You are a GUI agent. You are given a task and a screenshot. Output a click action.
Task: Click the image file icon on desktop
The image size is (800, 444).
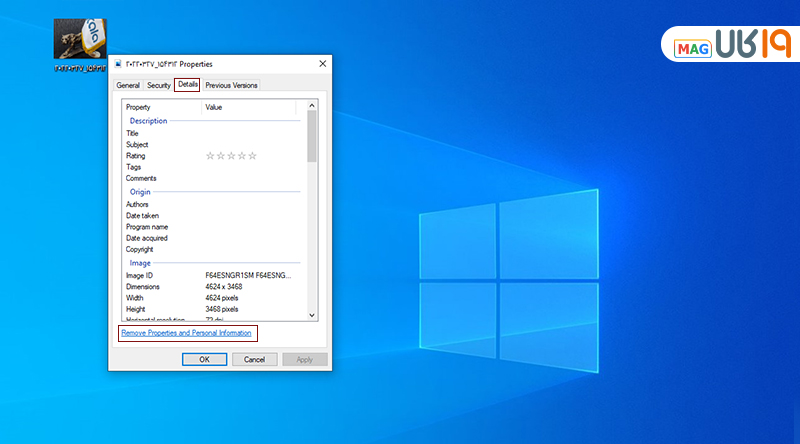pyautogui.click(x=80, y=41)
